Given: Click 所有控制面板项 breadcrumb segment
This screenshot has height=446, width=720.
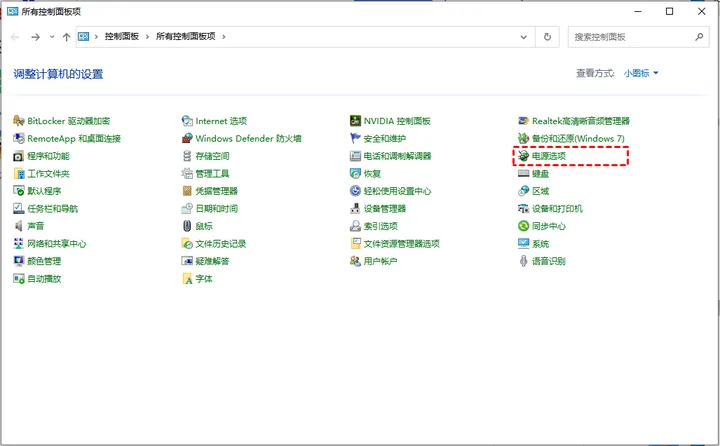Looking at the screenshot, I should click(x=186, y=36).
